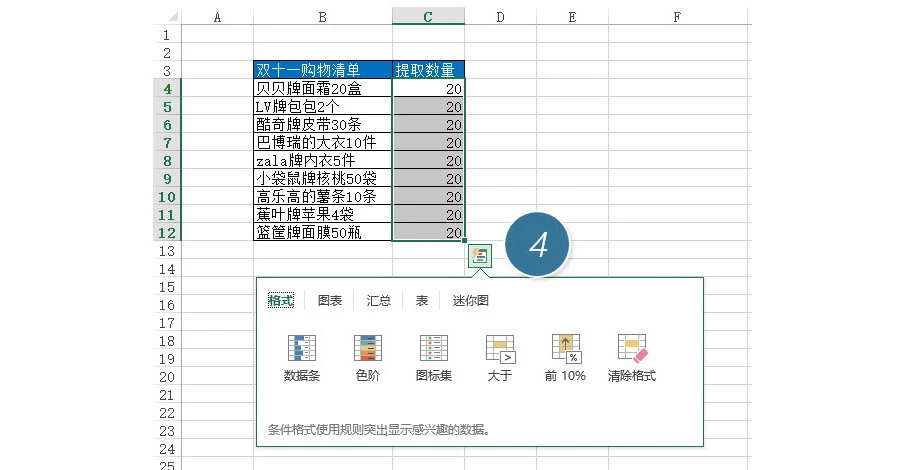Open the 汇总 tab
The height and width of the screenshot is (470, 900).
pyautogui.click(x=379, y=300)
